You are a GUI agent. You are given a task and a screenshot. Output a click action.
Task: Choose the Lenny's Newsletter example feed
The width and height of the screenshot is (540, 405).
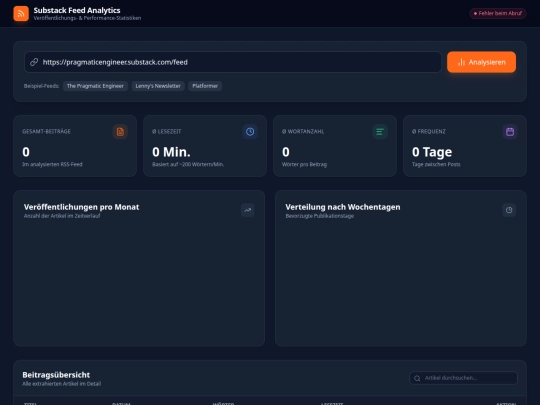click(158, 86)
